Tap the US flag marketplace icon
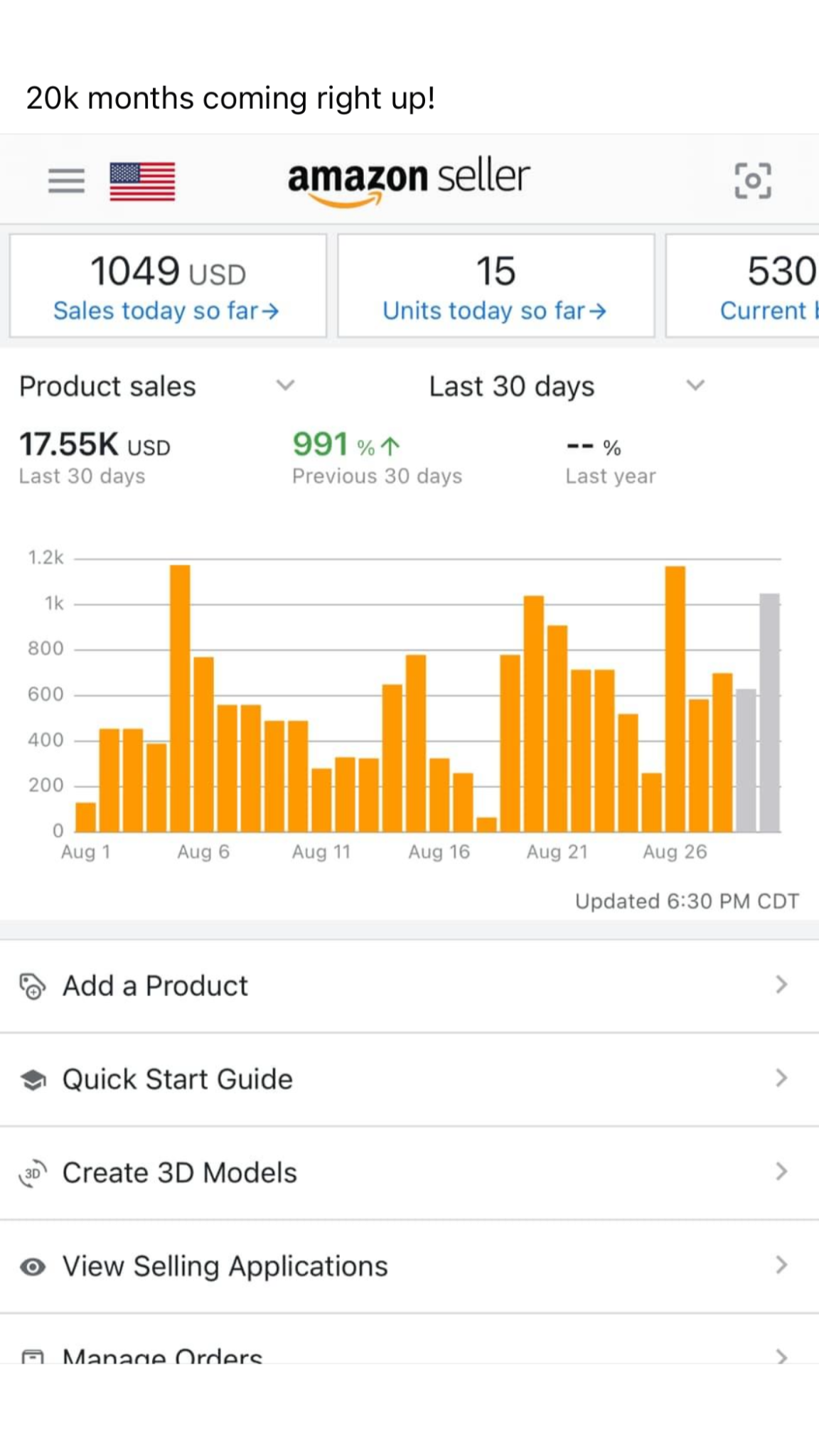819x1456 pixels. click(x=142, y=181)
